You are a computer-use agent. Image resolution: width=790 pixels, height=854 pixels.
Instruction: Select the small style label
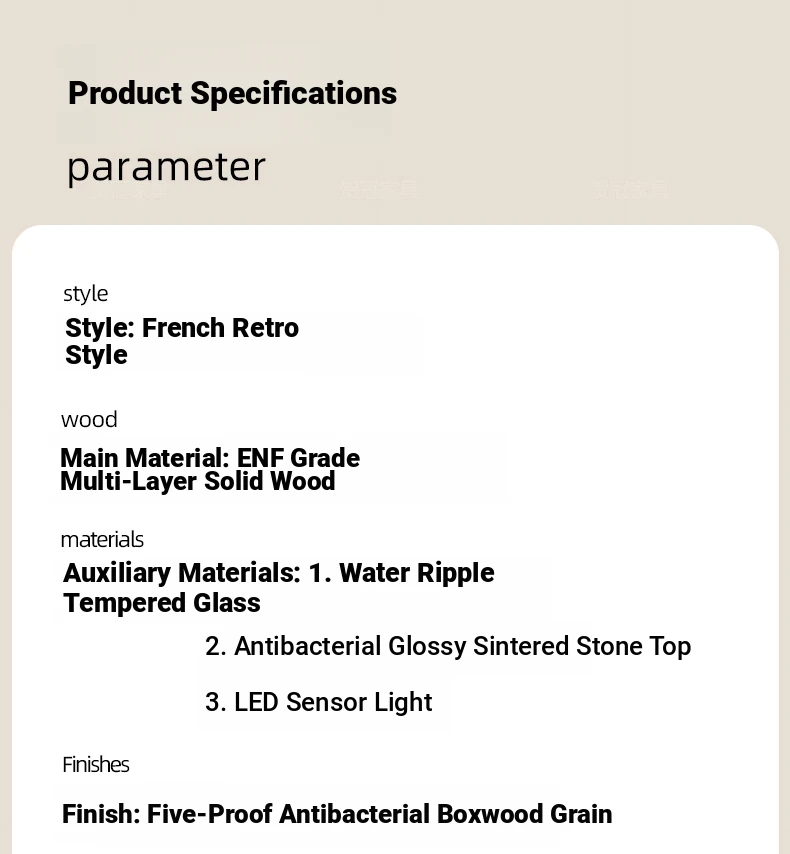86,294
